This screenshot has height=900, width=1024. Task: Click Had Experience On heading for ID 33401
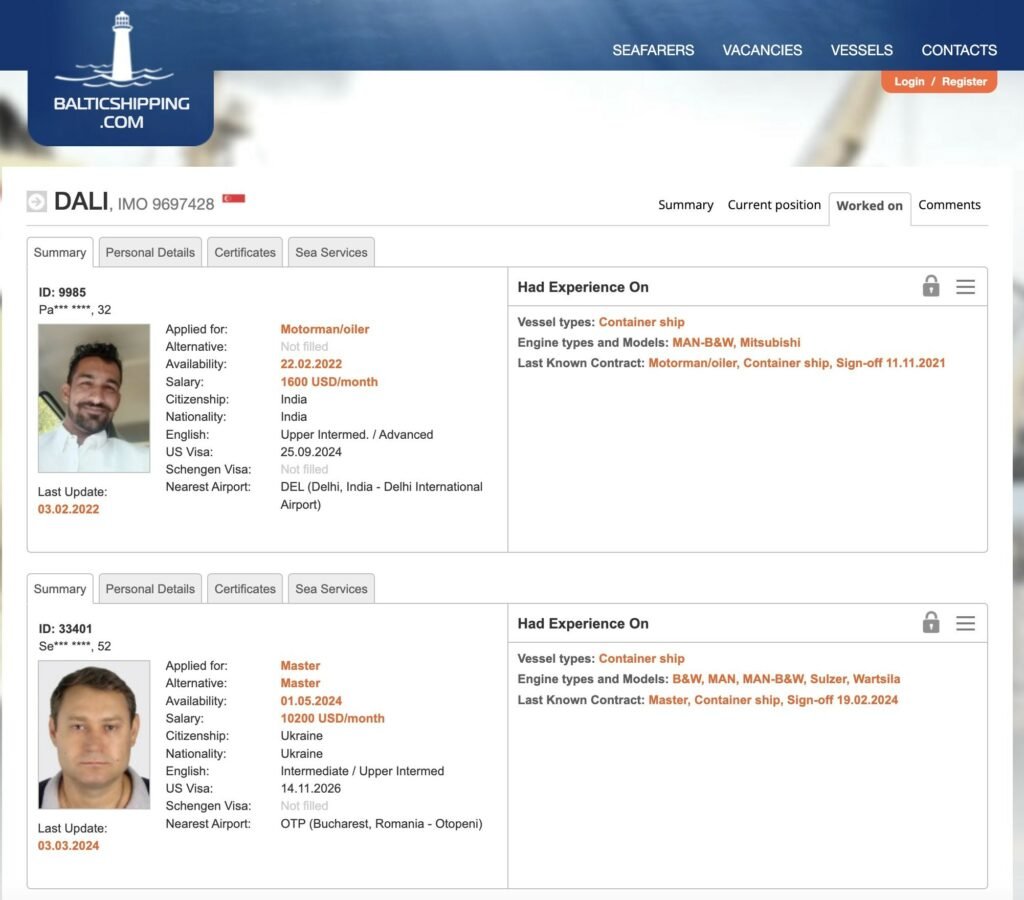583,623
